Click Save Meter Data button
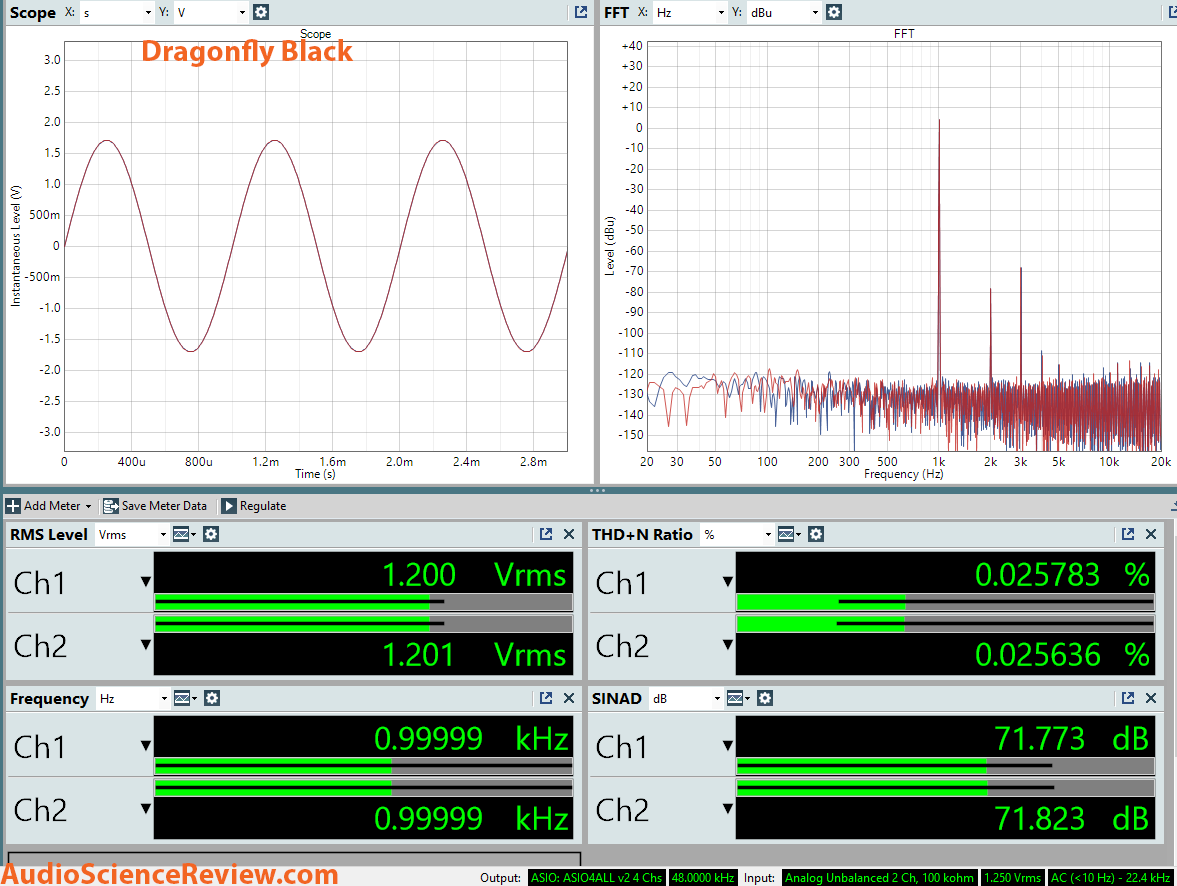Viewport: 1177px width, 886px height. (155, 506)
